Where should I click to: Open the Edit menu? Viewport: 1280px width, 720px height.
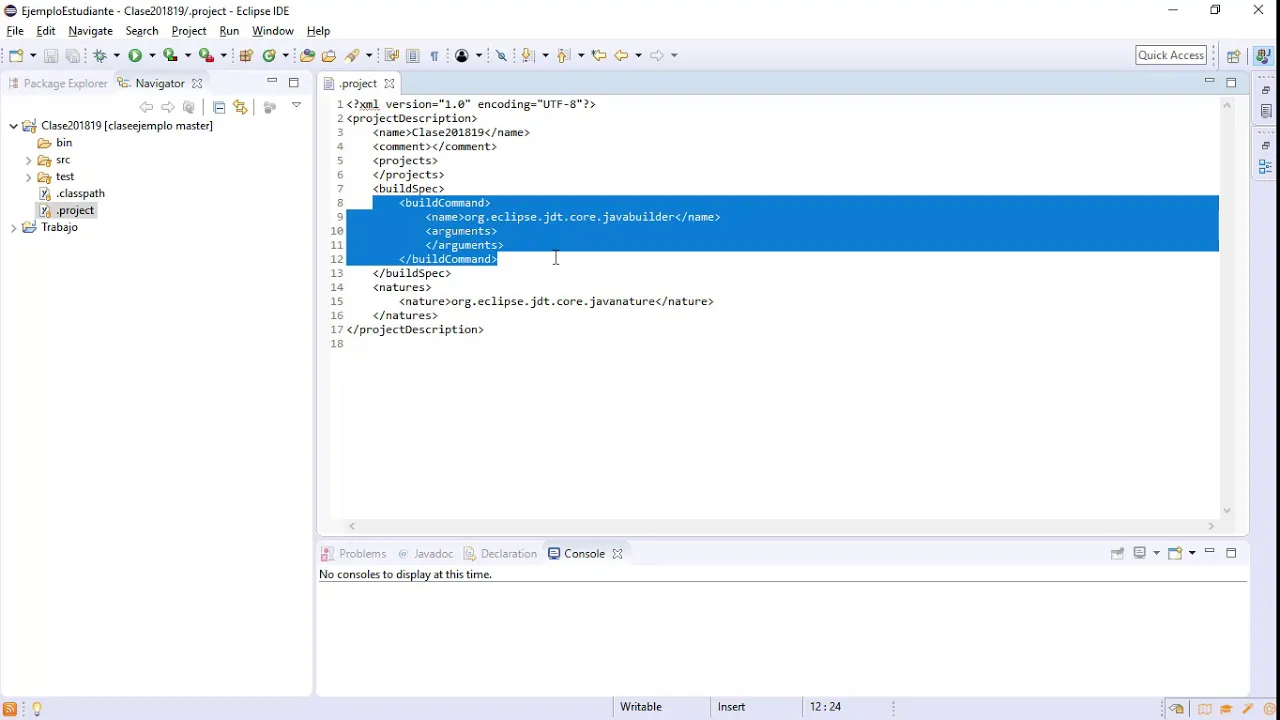(46, 31)
